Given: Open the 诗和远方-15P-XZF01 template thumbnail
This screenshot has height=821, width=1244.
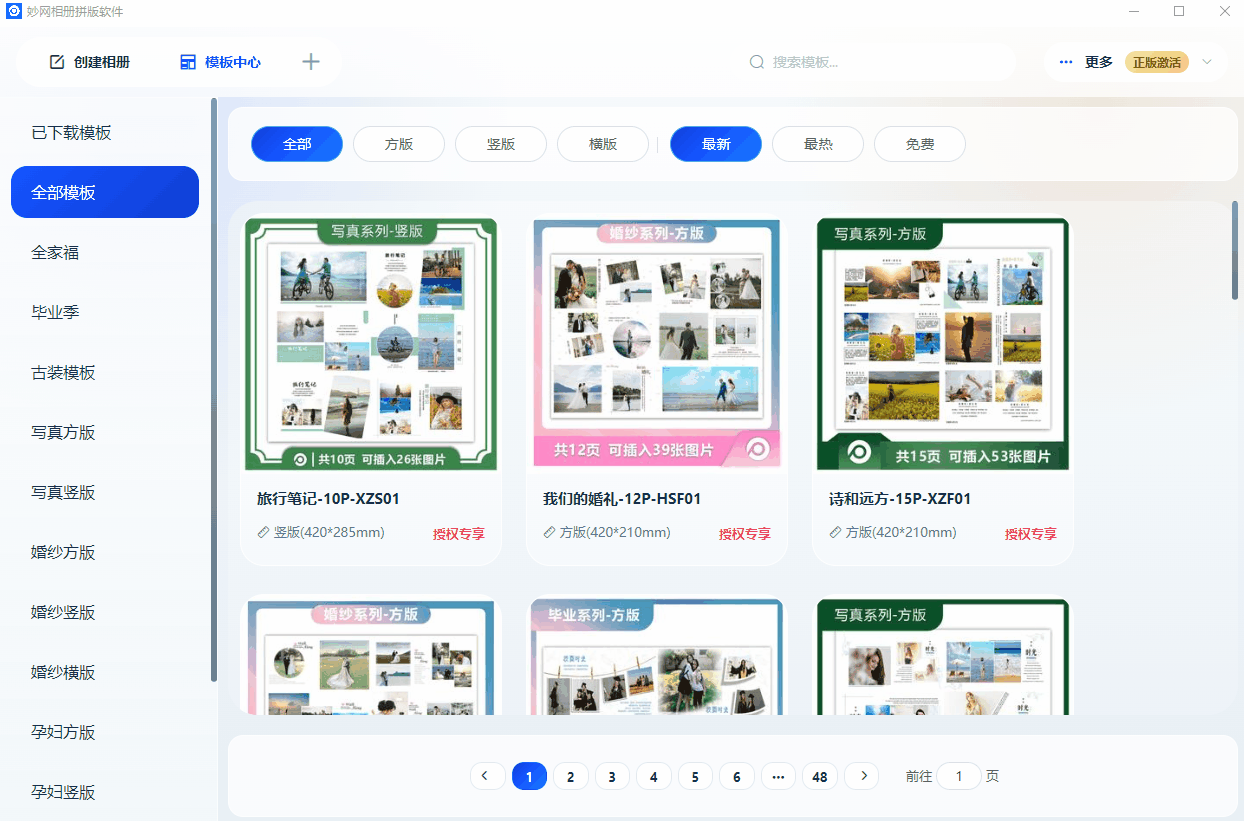Looking at the screenshot, I should click(943, 345).
